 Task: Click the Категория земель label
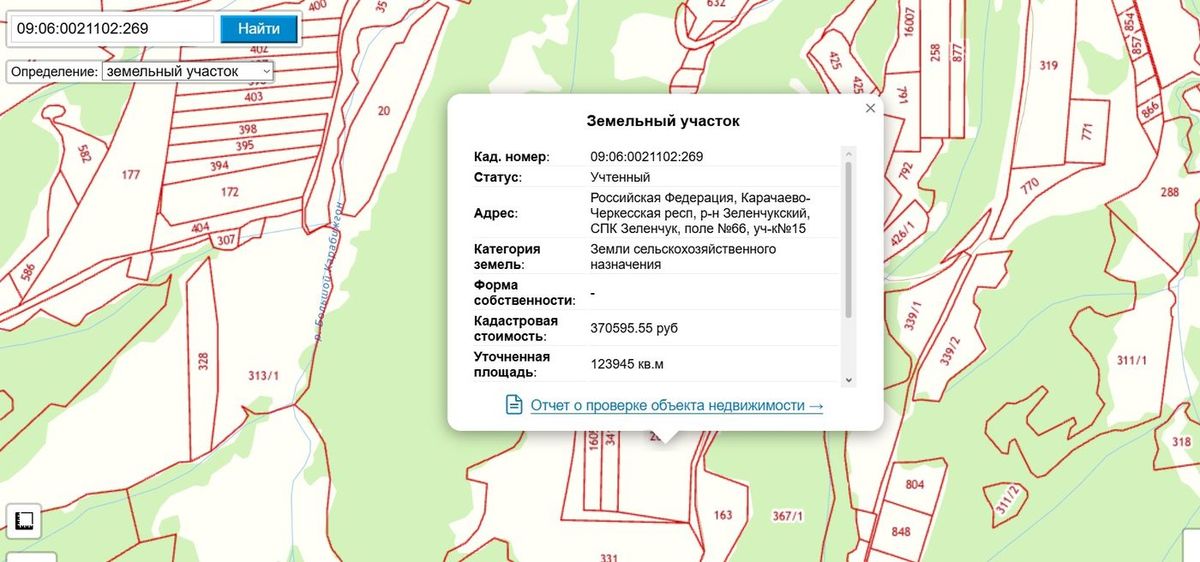coord(507,256)
